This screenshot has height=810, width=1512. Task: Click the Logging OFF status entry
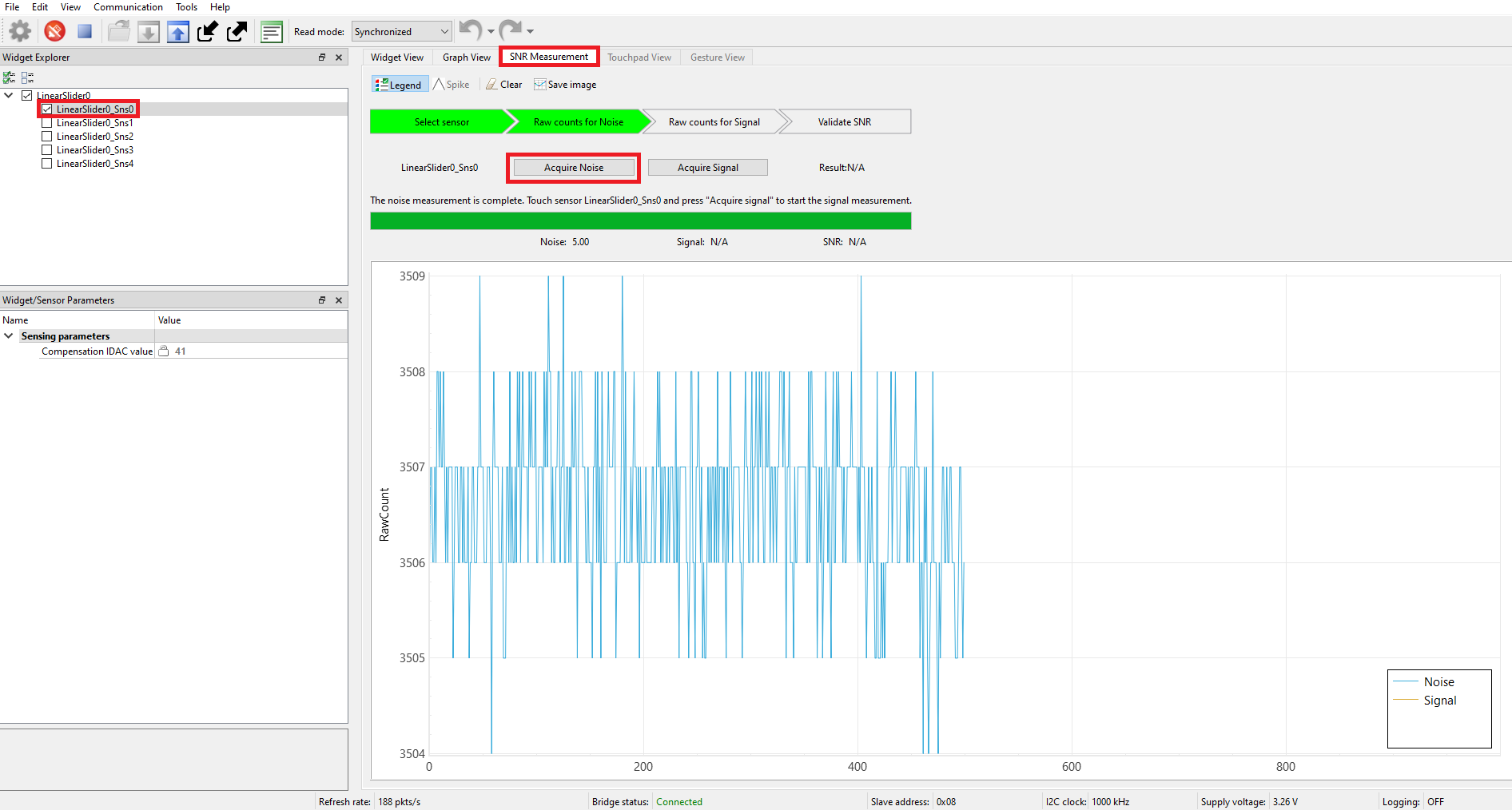tap(1413, 802)
